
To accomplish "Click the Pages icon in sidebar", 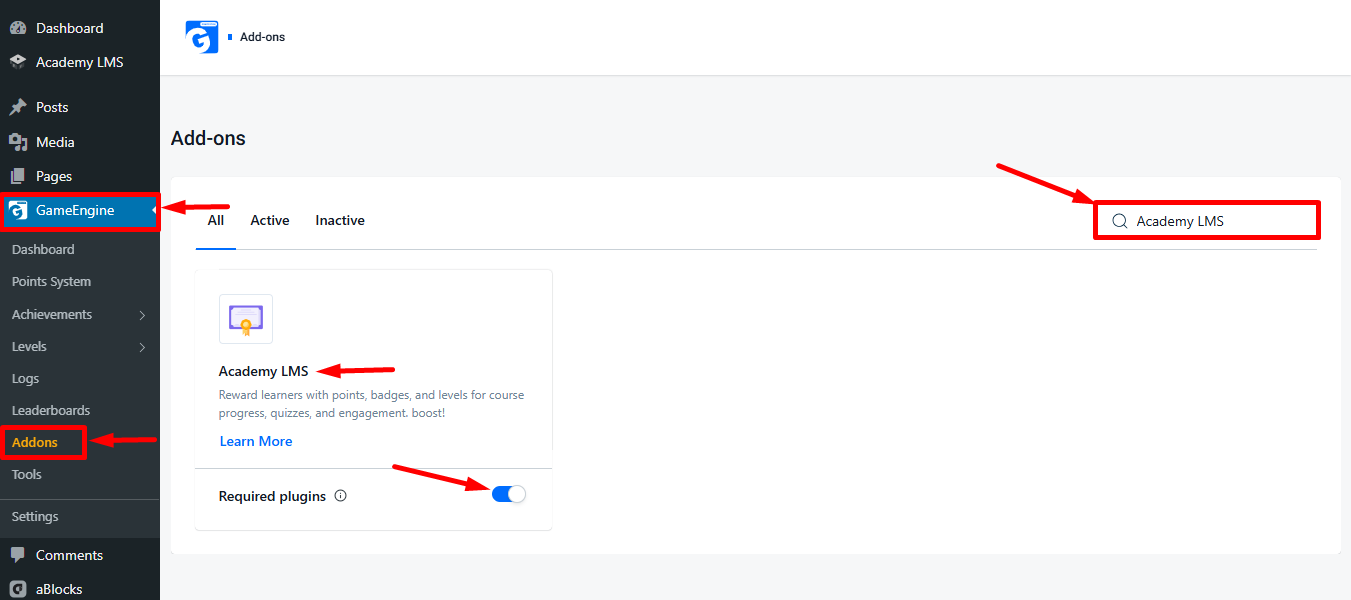I will [x=18, y=176].
